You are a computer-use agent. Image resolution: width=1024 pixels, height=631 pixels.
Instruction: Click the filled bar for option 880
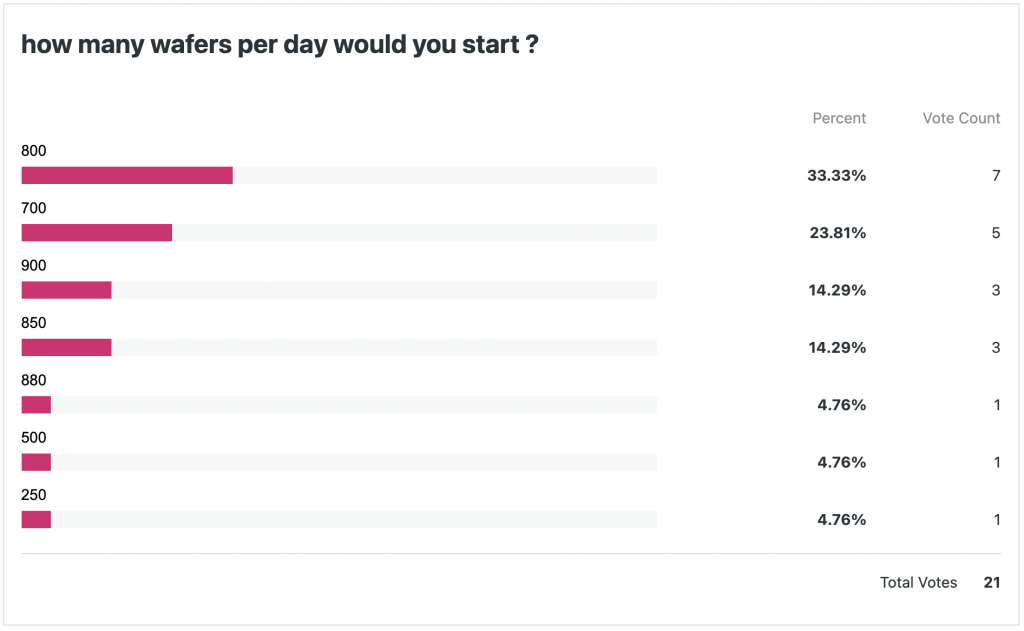pyautogui.click(x=36, y=405)
